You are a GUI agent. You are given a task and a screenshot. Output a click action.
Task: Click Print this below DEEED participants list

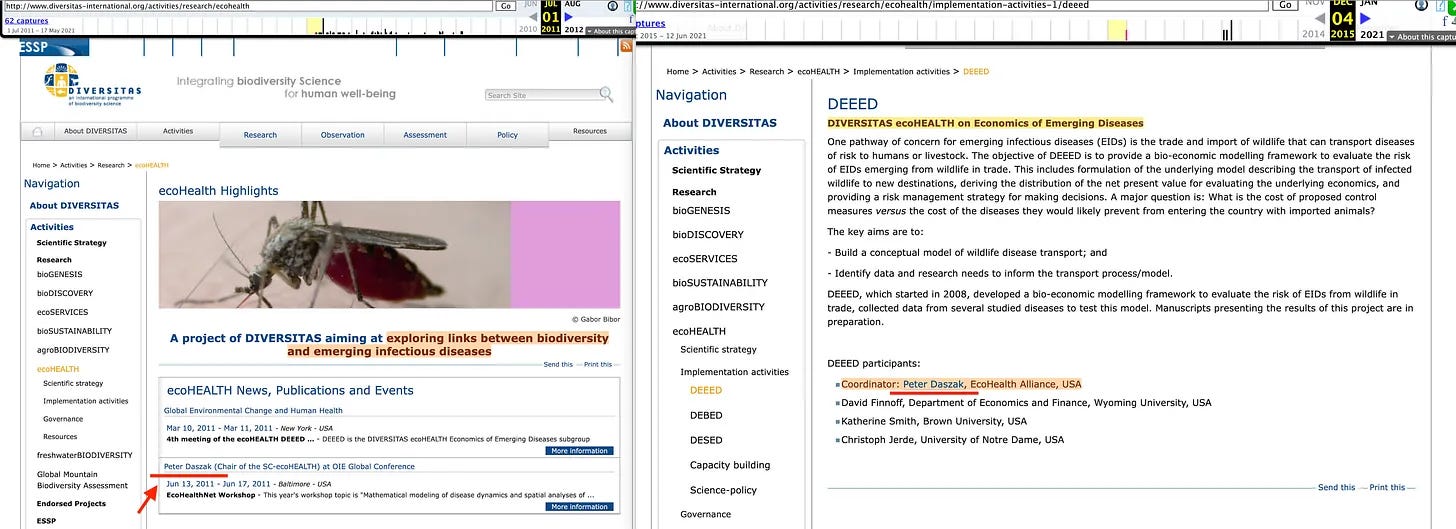point(1387,488)
